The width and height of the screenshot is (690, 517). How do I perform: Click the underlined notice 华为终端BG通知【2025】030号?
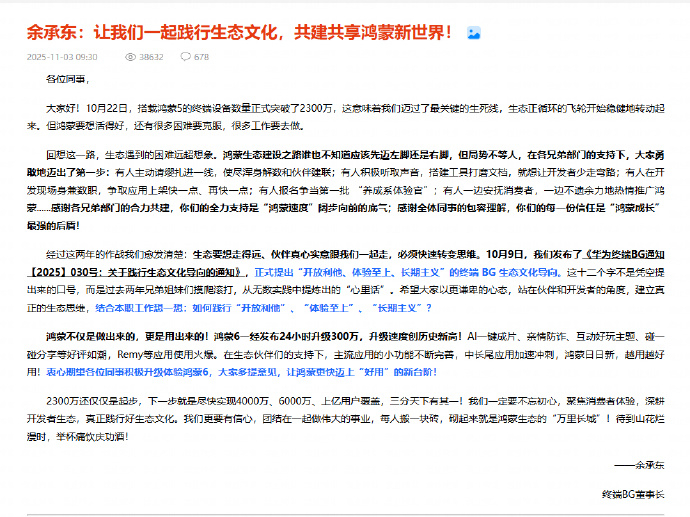click(x=345, y=264)
